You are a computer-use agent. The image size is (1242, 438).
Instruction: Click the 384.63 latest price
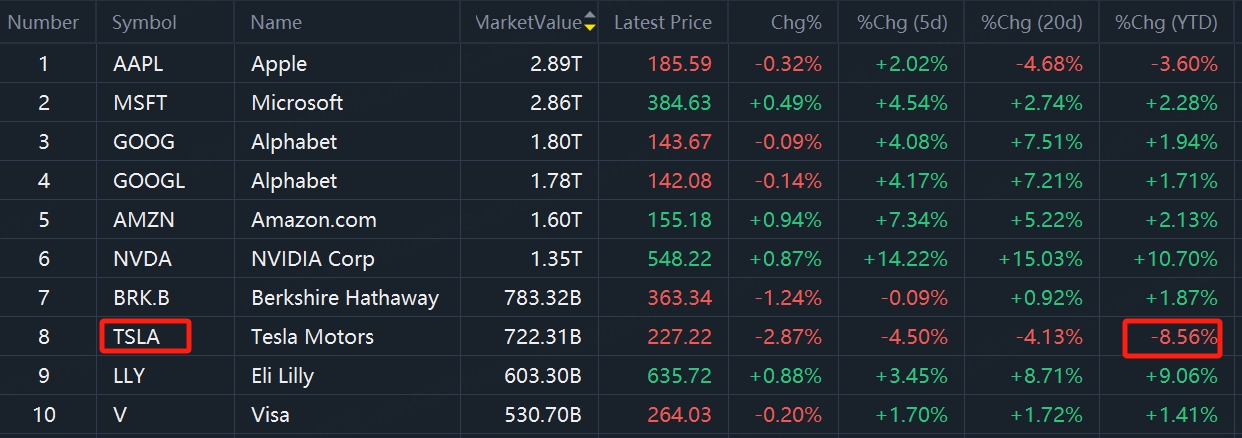coord(680,103)
